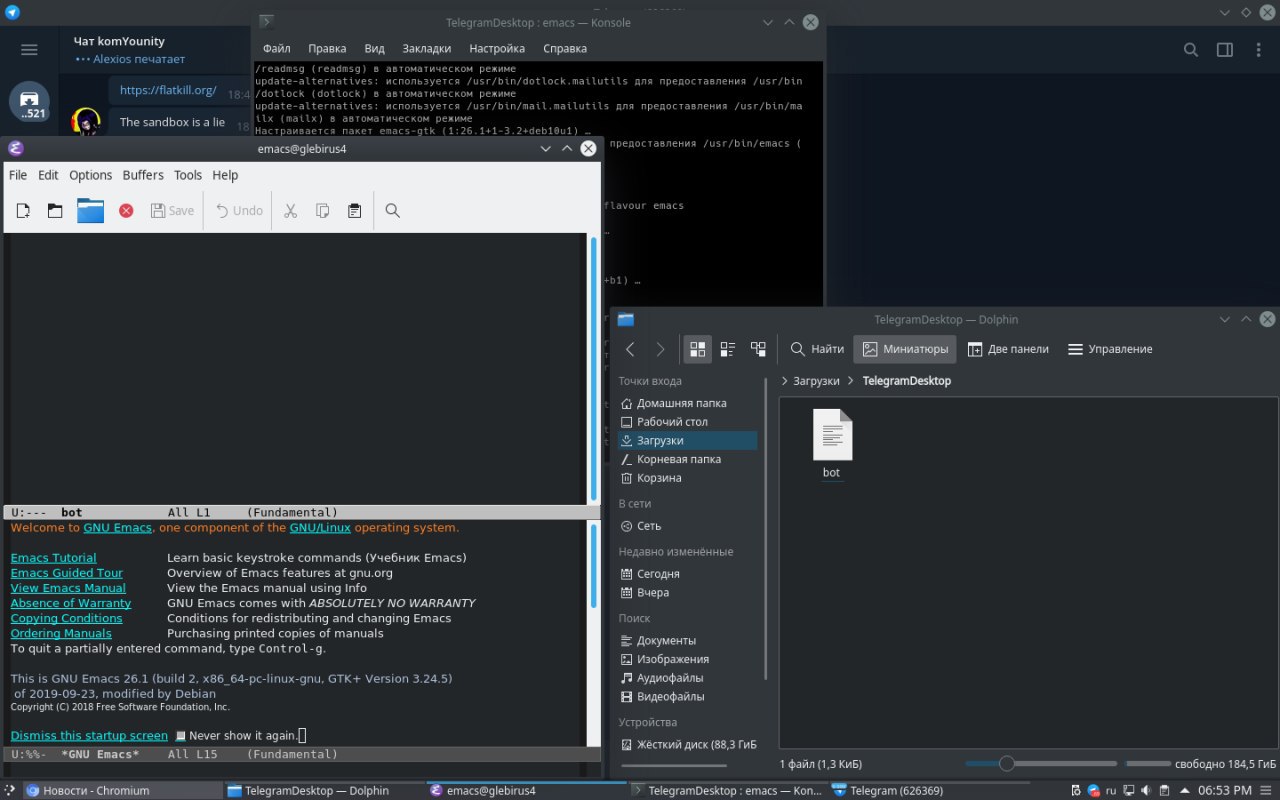
Task: Open directory with the blue folder icon in Emacs
Action: click(x=91, y=211)
